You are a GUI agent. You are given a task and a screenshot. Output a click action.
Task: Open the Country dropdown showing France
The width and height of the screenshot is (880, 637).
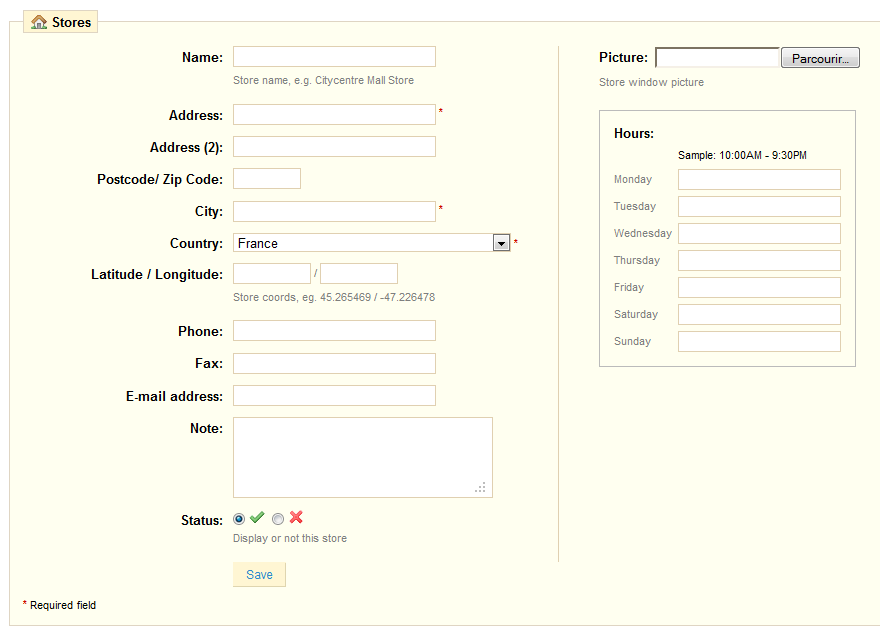click(372, 242)
